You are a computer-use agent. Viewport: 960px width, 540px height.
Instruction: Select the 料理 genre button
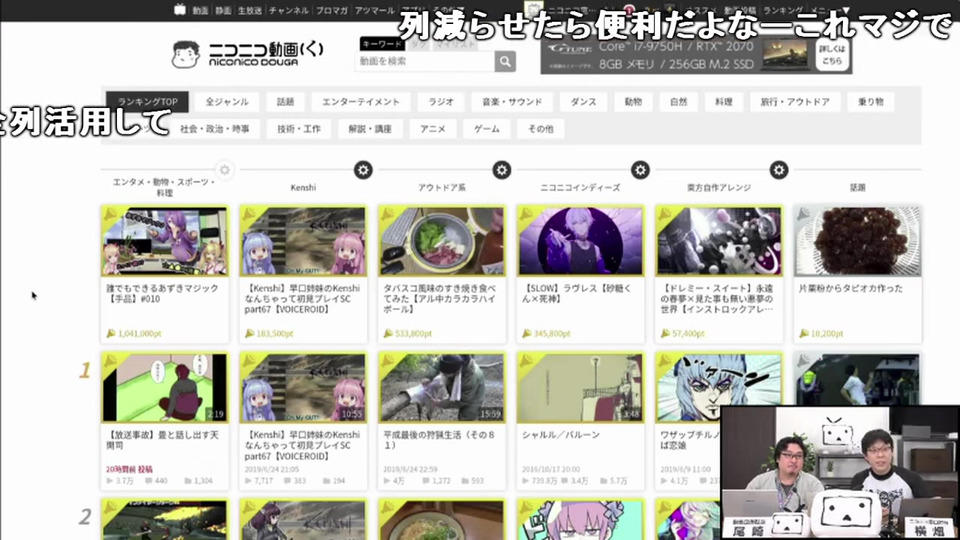pos(724,102)
